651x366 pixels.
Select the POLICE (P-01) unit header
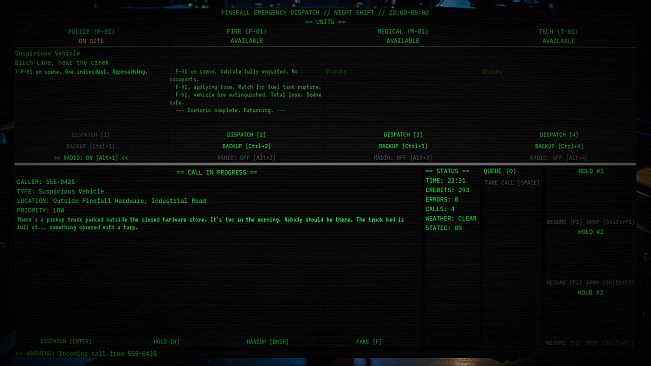click(91, 32)
